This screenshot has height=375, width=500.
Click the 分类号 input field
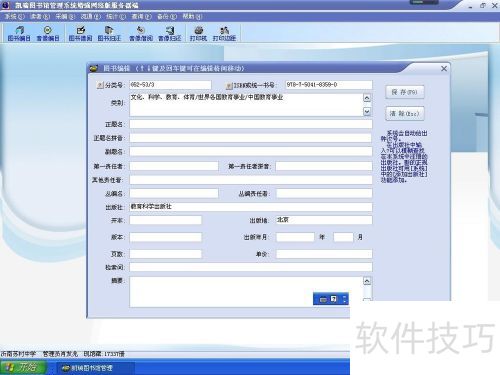[x=170, y=85]
